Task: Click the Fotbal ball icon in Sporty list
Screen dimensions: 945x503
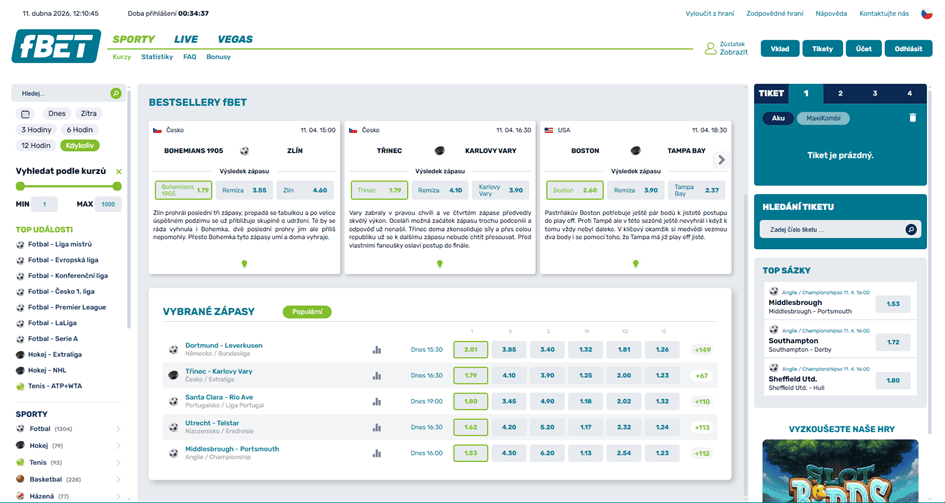Action: point(20,429)
